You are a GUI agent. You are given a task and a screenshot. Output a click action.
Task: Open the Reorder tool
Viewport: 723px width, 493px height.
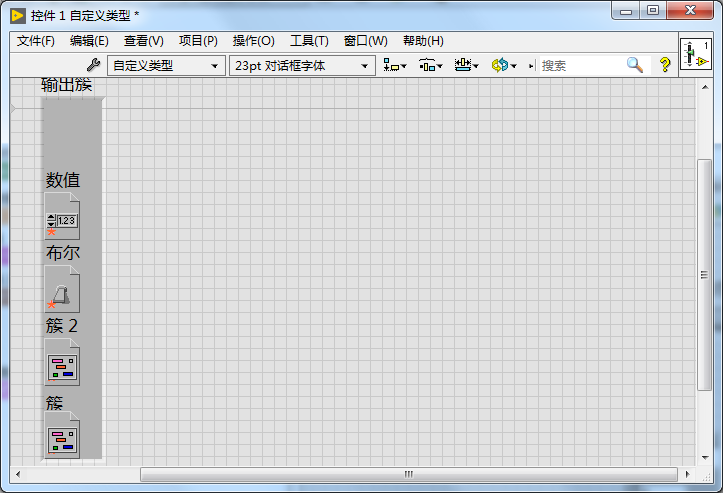pyautogui.click(x=504, y=65)
